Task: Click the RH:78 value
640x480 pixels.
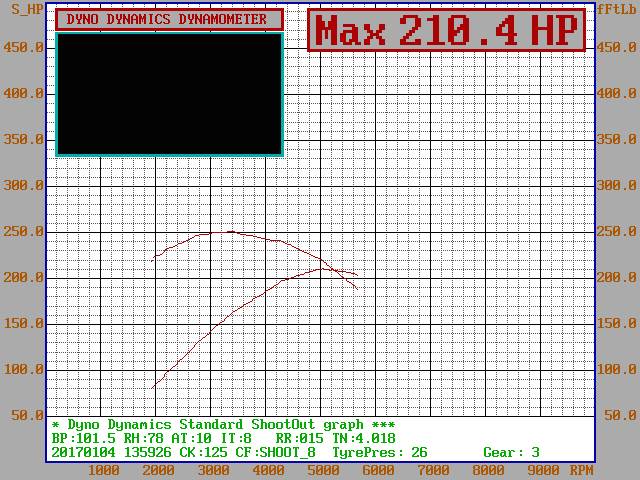Action: (x=144, y=438)
